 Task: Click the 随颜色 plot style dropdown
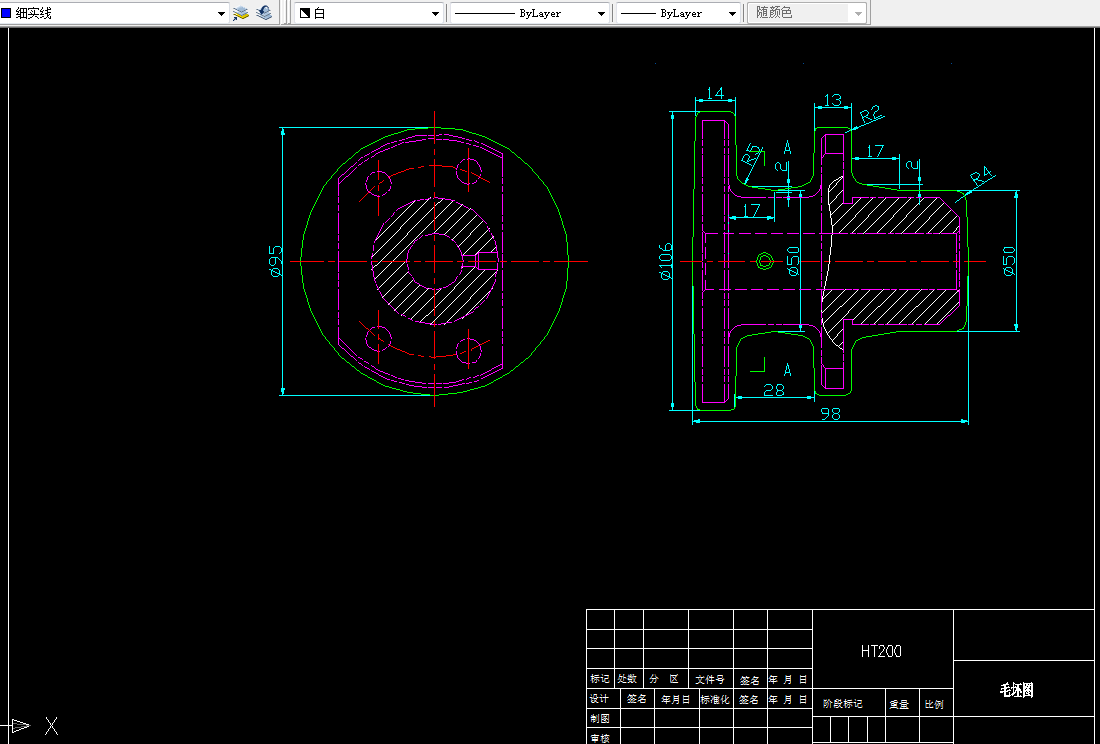pos(807,13)
